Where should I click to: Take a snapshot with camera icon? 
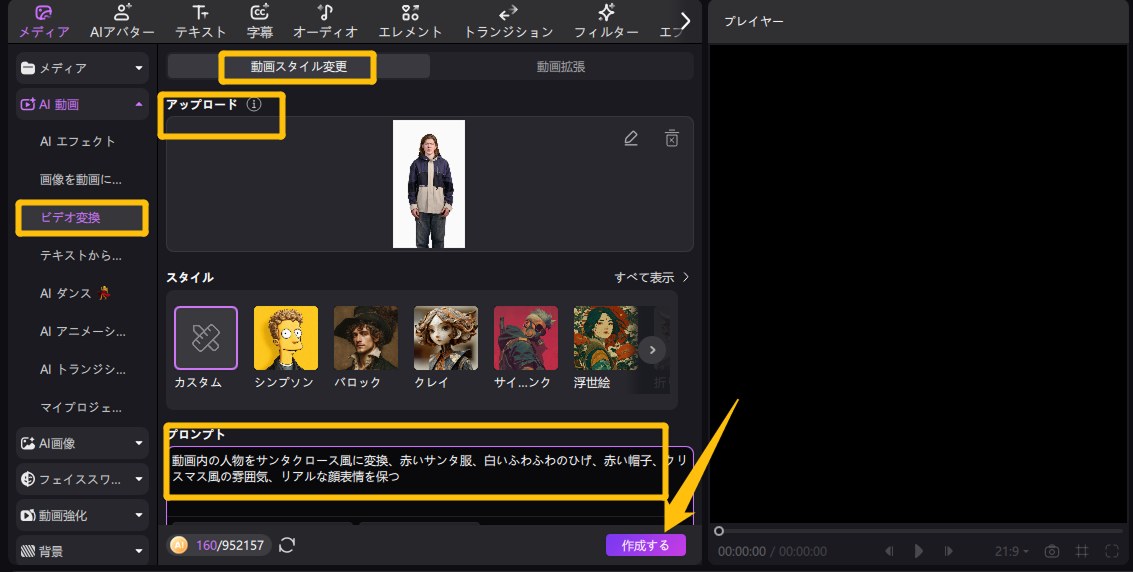1052,551
